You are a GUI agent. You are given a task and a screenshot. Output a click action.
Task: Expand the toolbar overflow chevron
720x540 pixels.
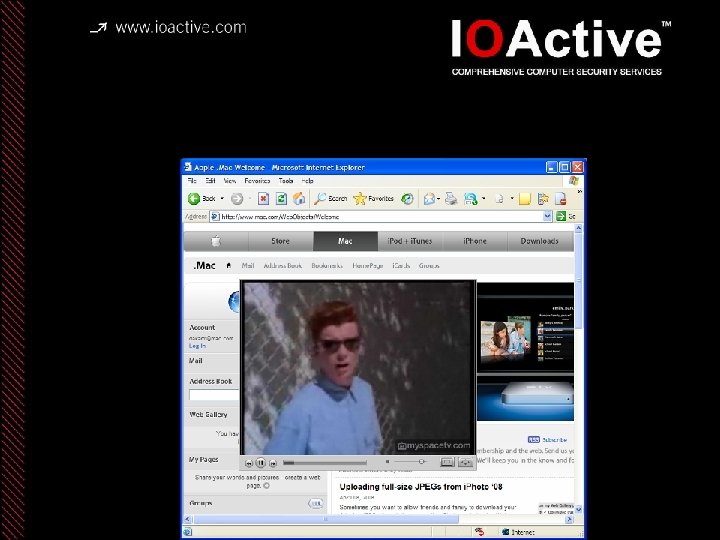pyautogui.click(x=579, y=191)
